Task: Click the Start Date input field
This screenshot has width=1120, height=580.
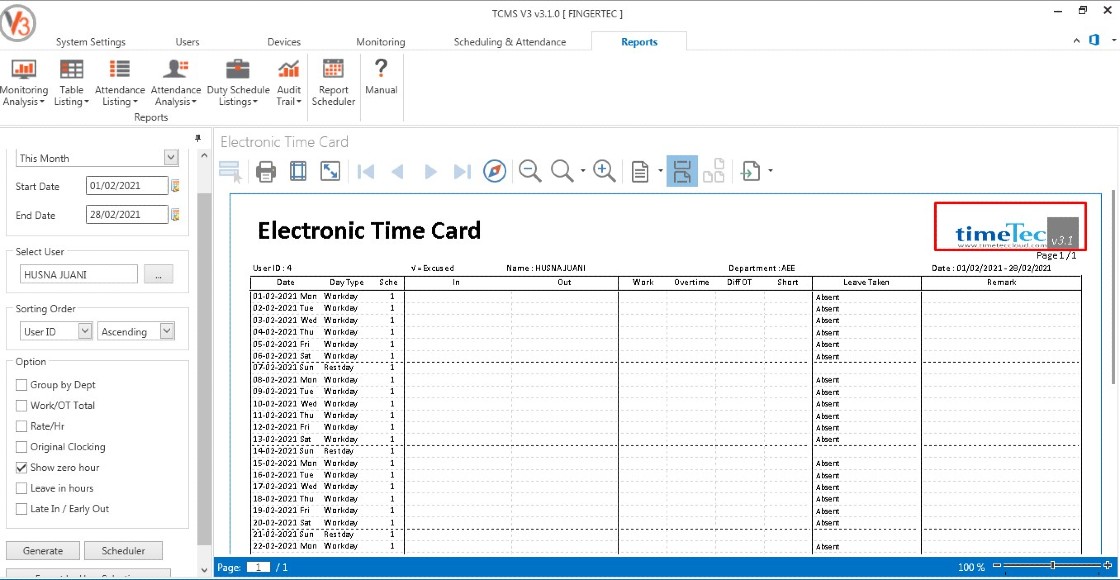Action: 127,186
